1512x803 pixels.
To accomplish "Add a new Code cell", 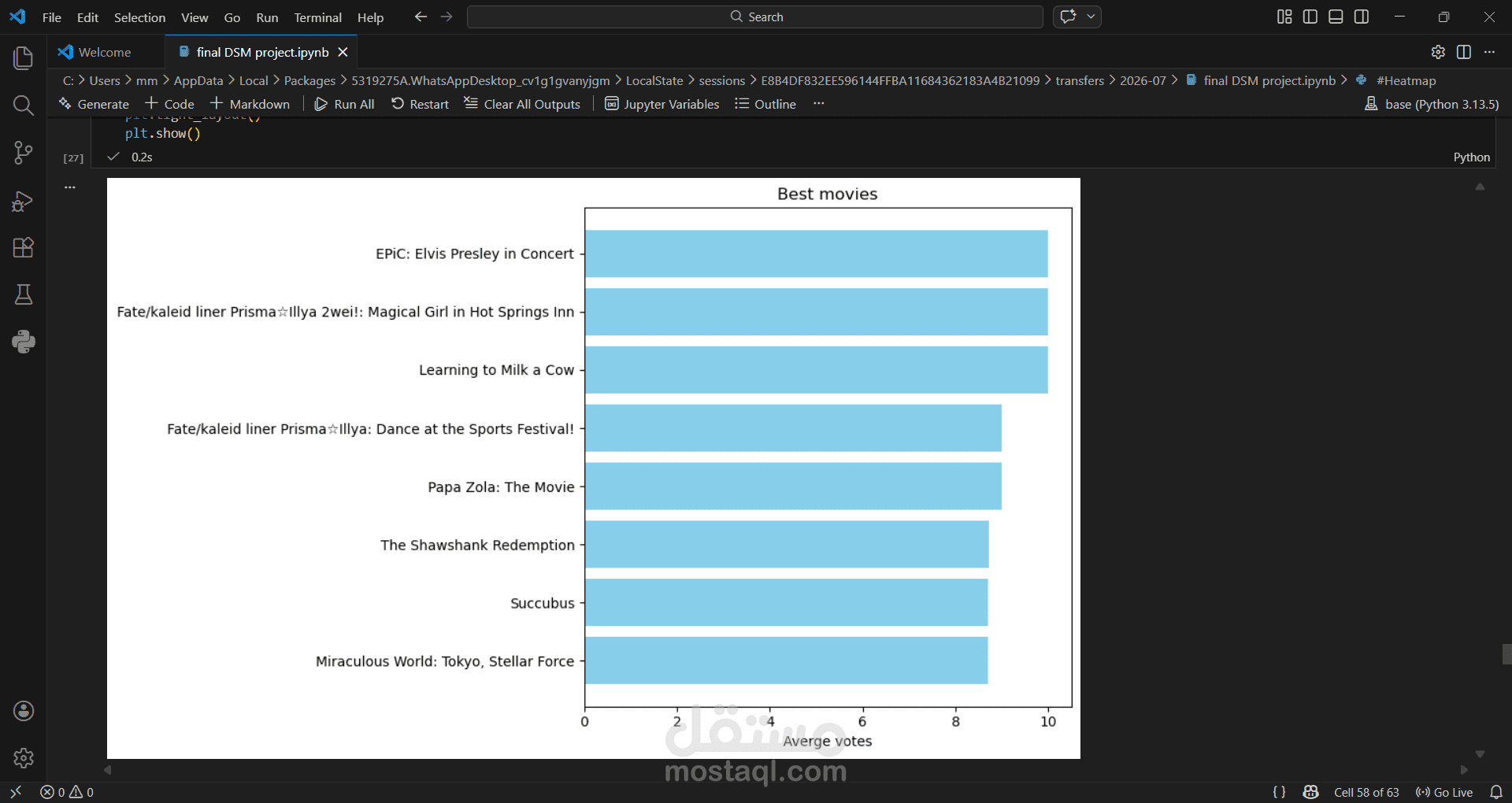I will click(x=169, y=104).
